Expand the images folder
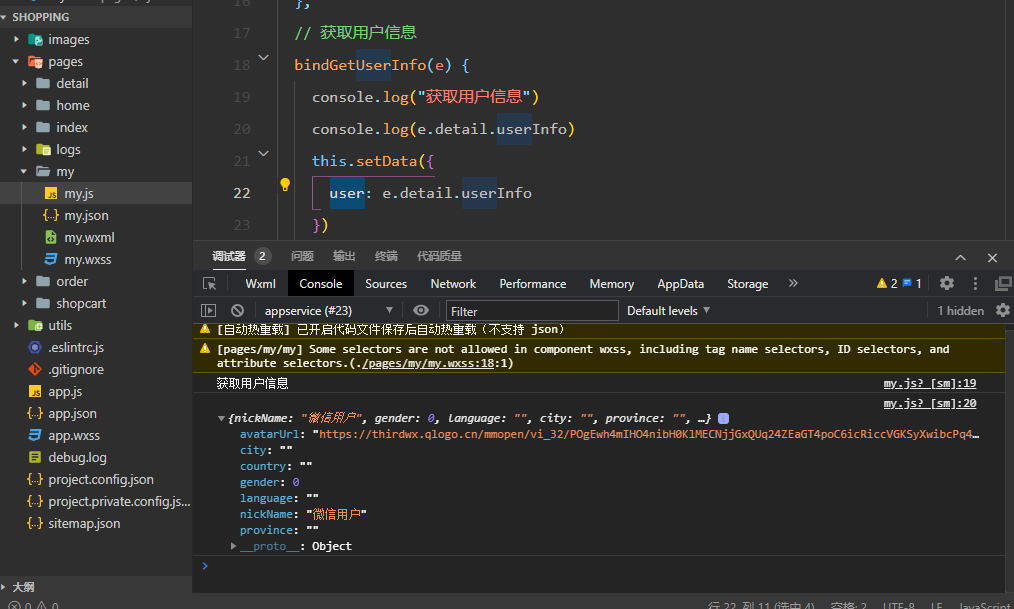 [x=17, y=39]
